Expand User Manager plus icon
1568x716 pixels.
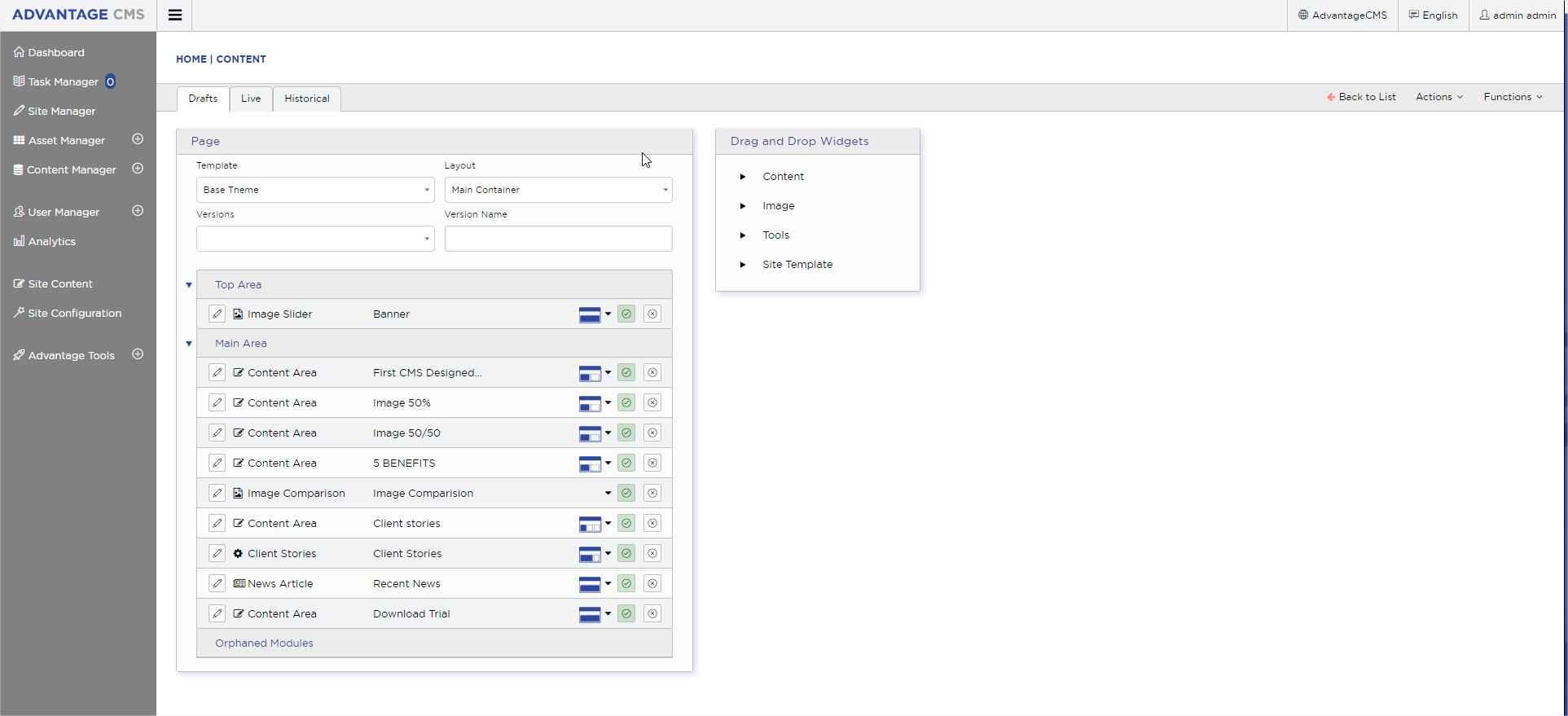[x=138, y=211]
